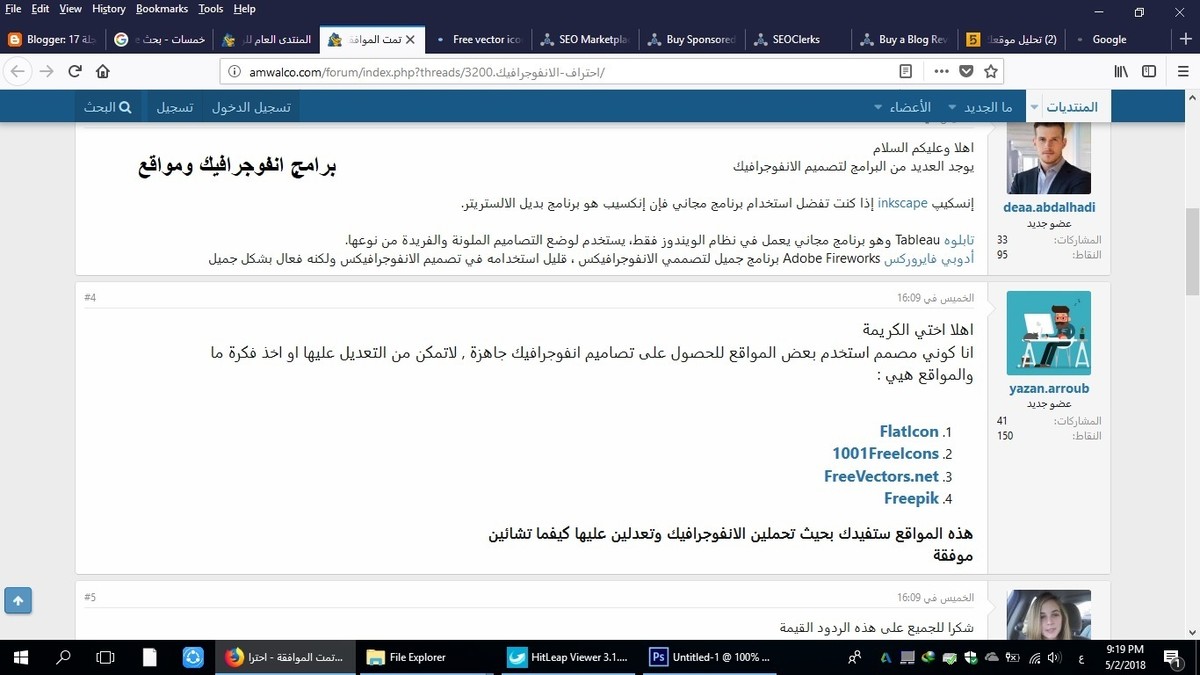Switch to the Blogger tab
The image size is (1200, 675).
53,40
